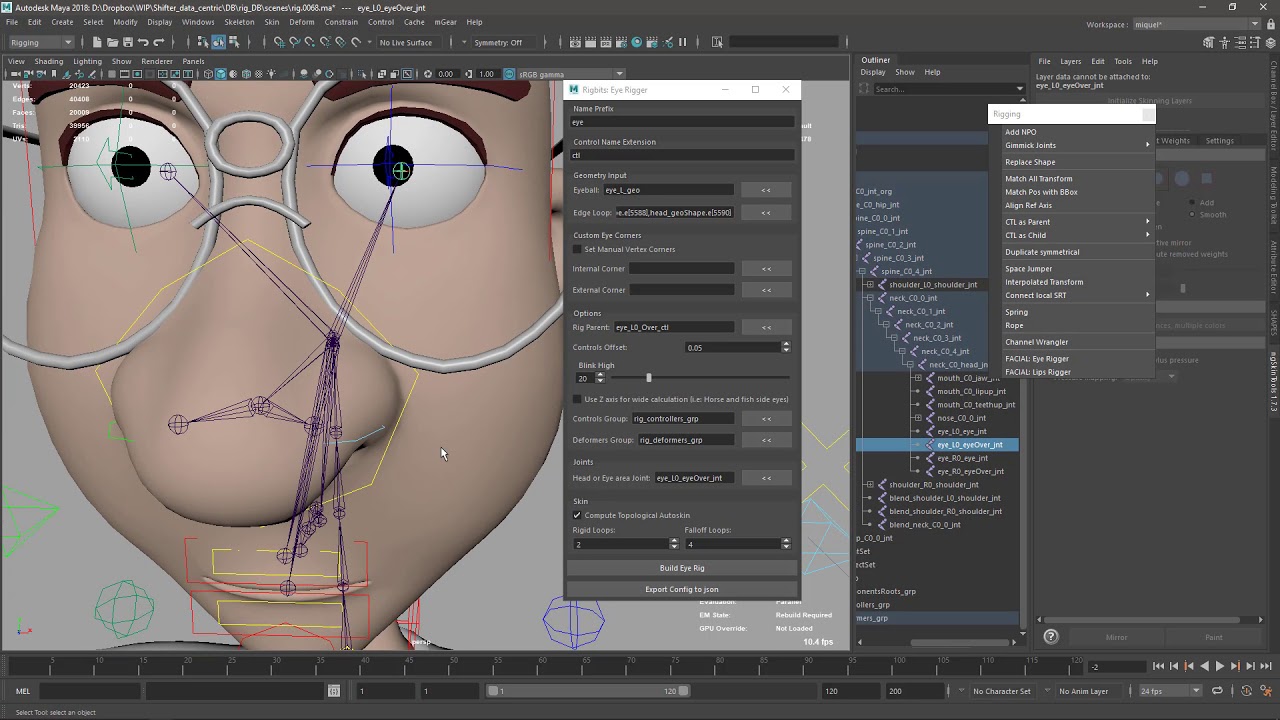Load selection into Rig Parent field
Viewport: 1280px width, 720px height.
pos(766,327)
